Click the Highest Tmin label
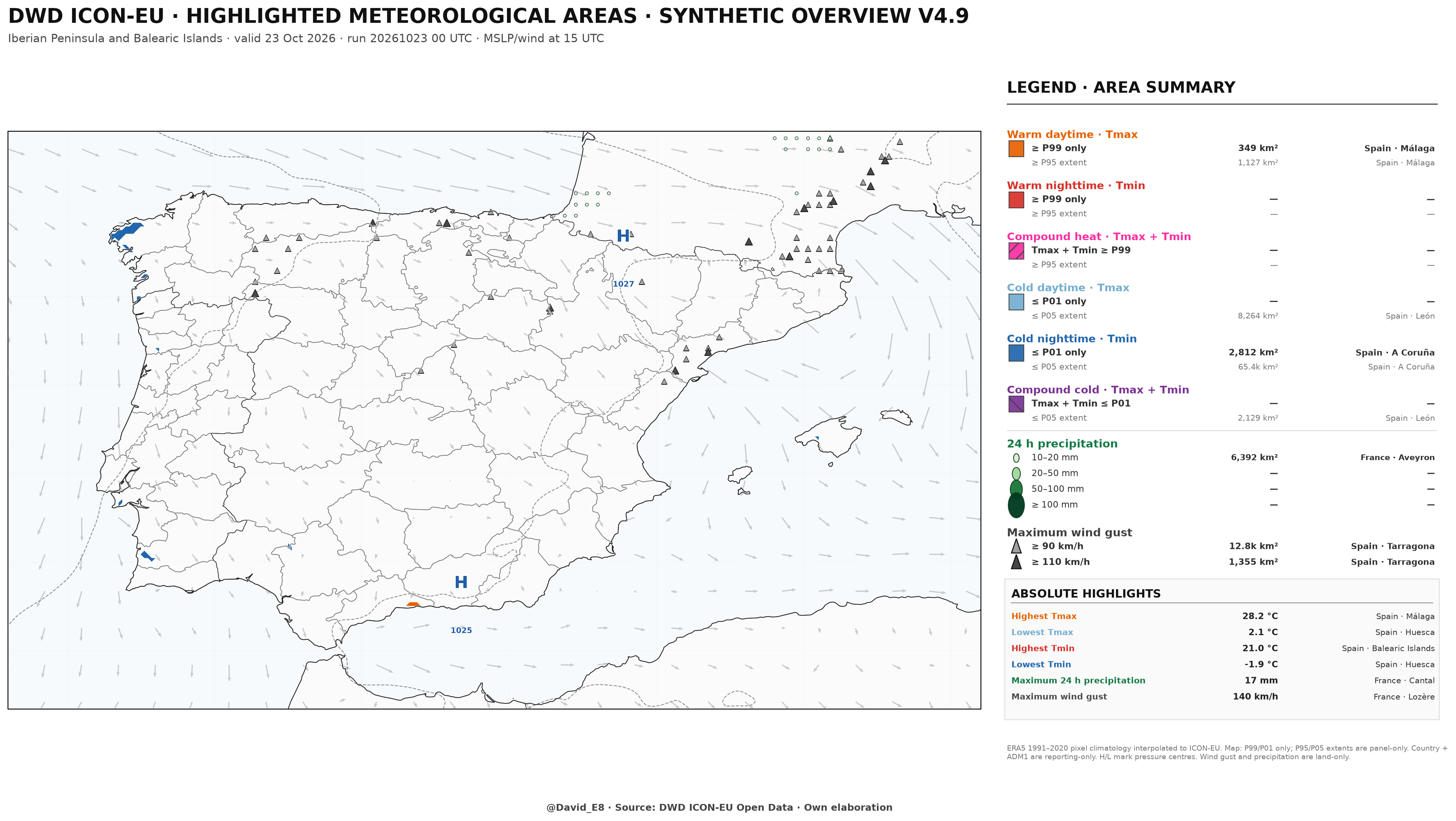 (1043, 649)
